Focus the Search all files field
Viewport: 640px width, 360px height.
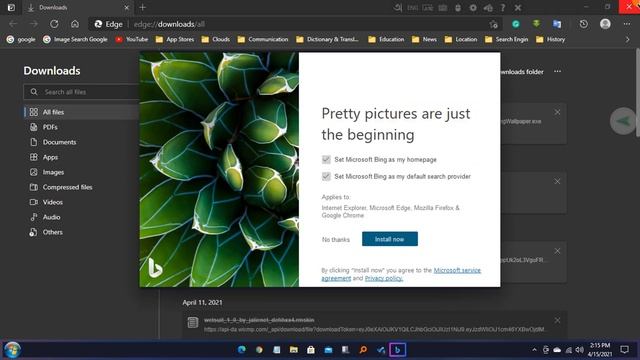[82, 92]
